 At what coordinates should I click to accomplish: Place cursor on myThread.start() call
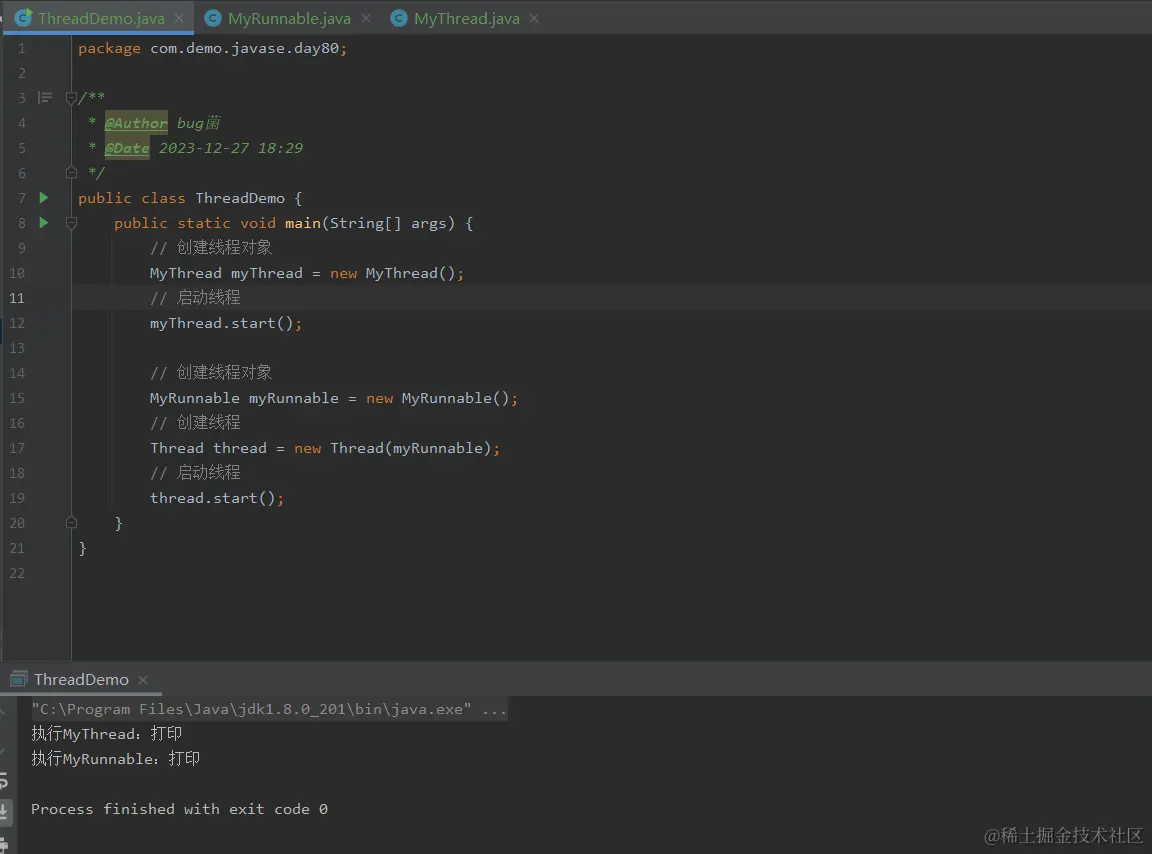(226, 323)
